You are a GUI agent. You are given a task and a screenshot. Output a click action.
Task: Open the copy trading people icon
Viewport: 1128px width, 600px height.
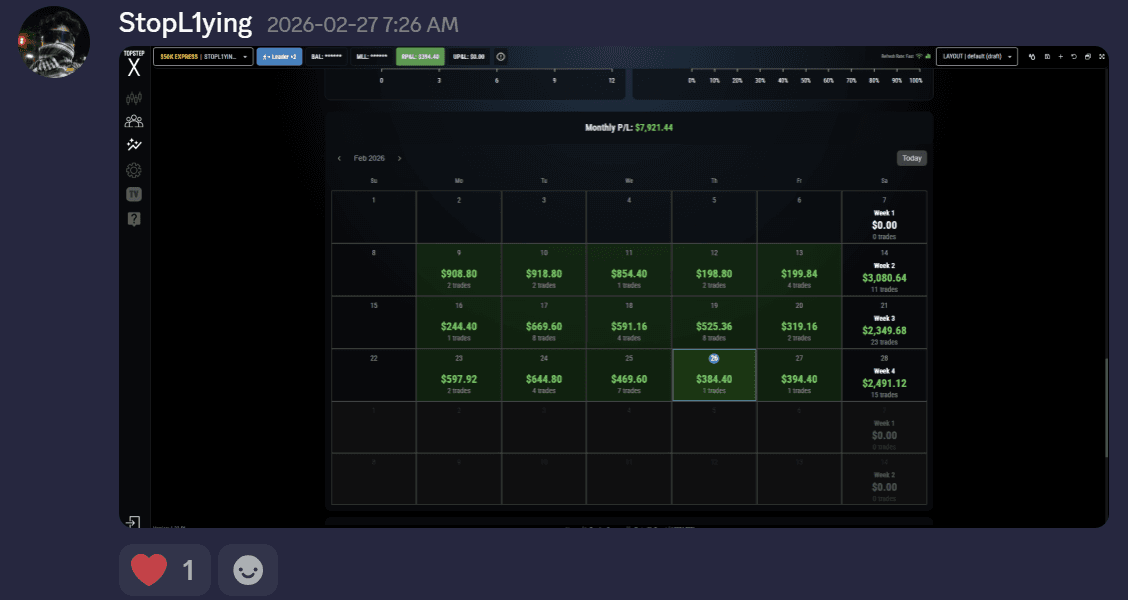pyautogui.click(x=134, y=122)
